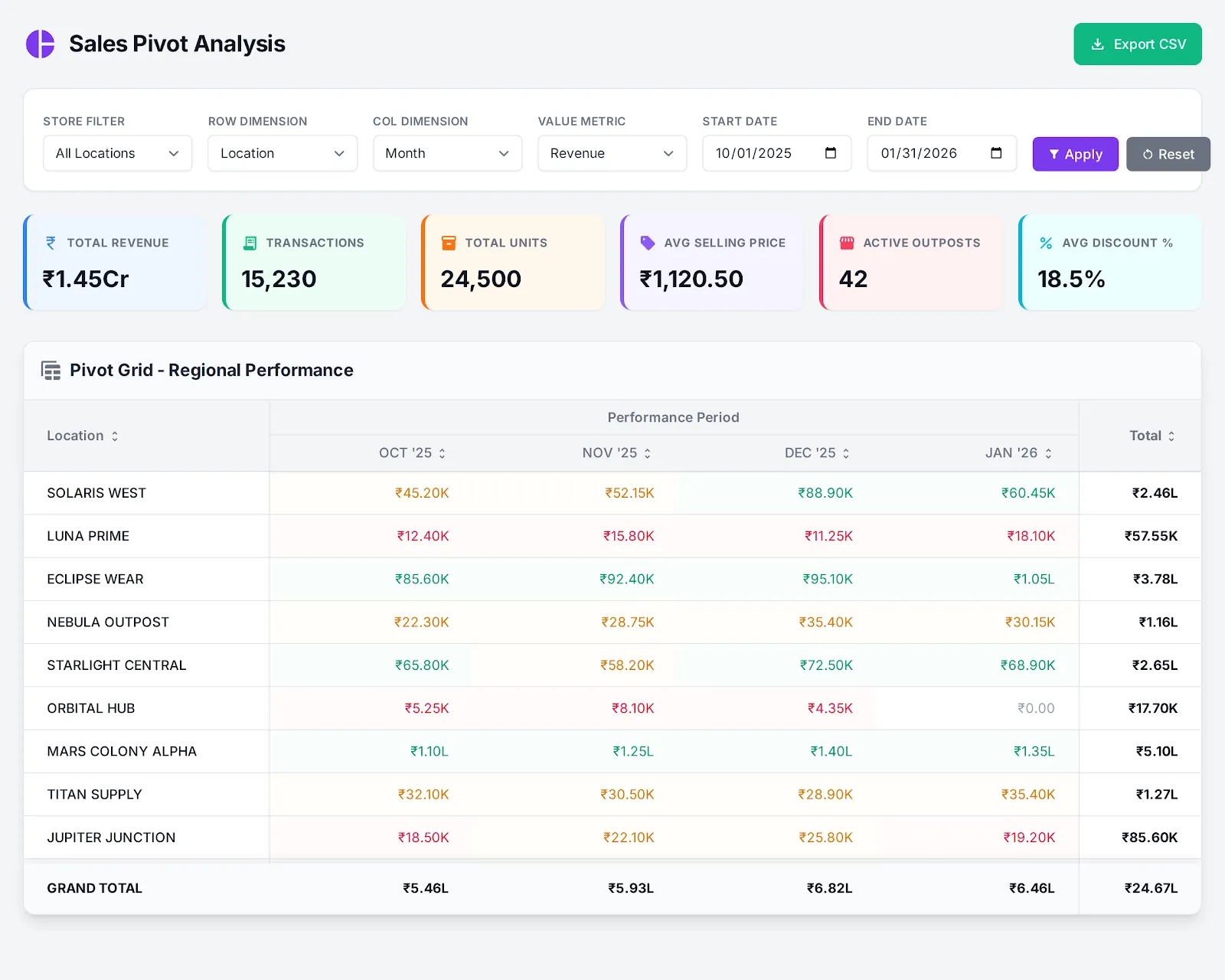1225x980 pixels.
Task: Click the download icon inside Export CSV
Action: pos(1099,44)
